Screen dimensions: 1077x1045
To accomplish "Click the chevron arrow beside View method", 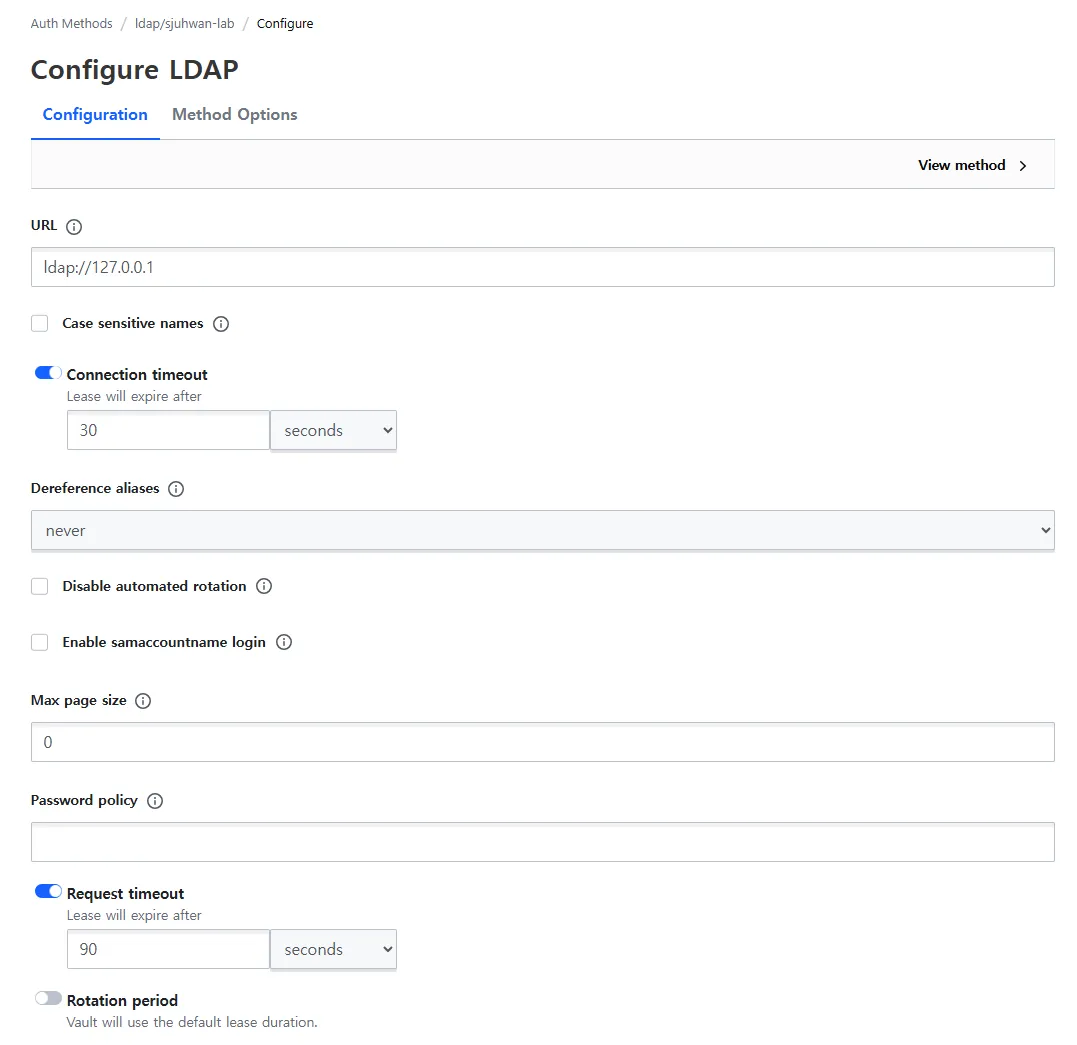I will 1023,166.
